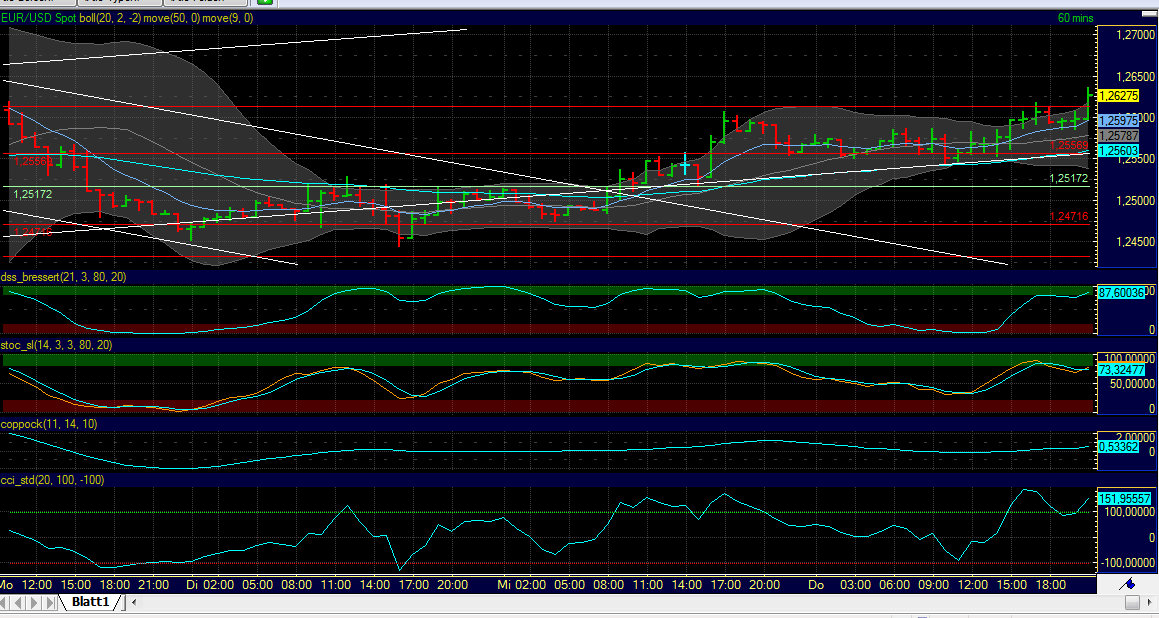Click the last-sheet navigation arrow icon
Viewport: 1159px width, 618px height.
coord(50,602)
